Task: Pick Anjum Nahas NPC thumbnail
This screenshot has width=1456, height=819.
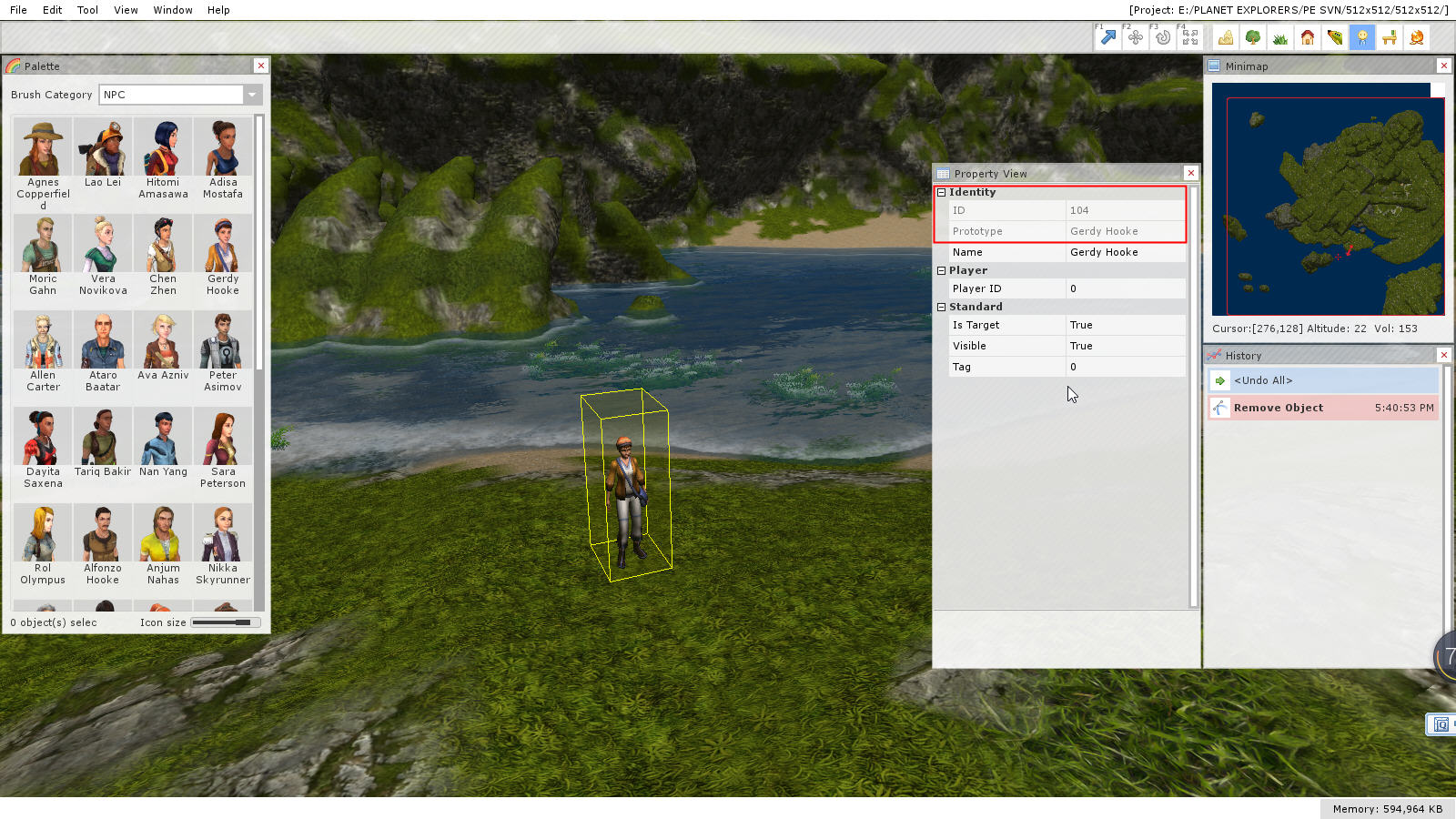Action: coord(163,534)
